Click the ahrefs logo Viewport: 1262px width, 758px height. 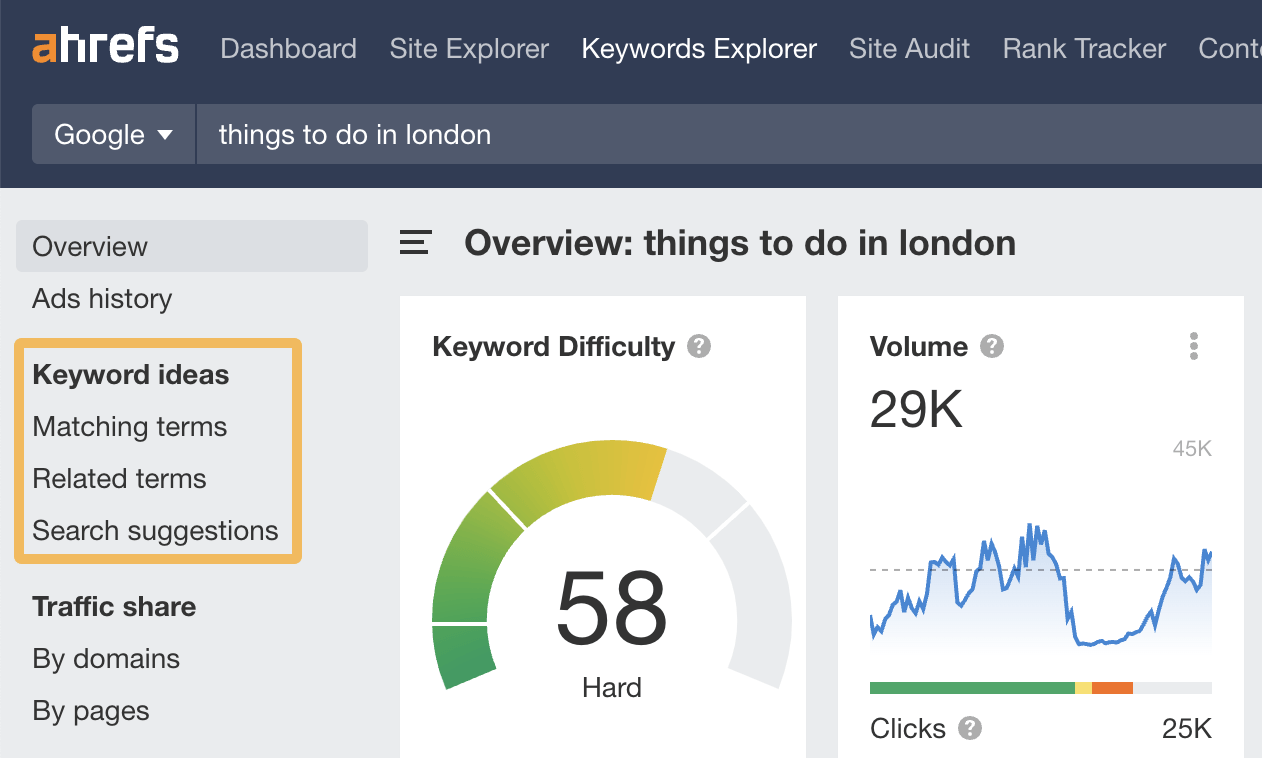106,46
